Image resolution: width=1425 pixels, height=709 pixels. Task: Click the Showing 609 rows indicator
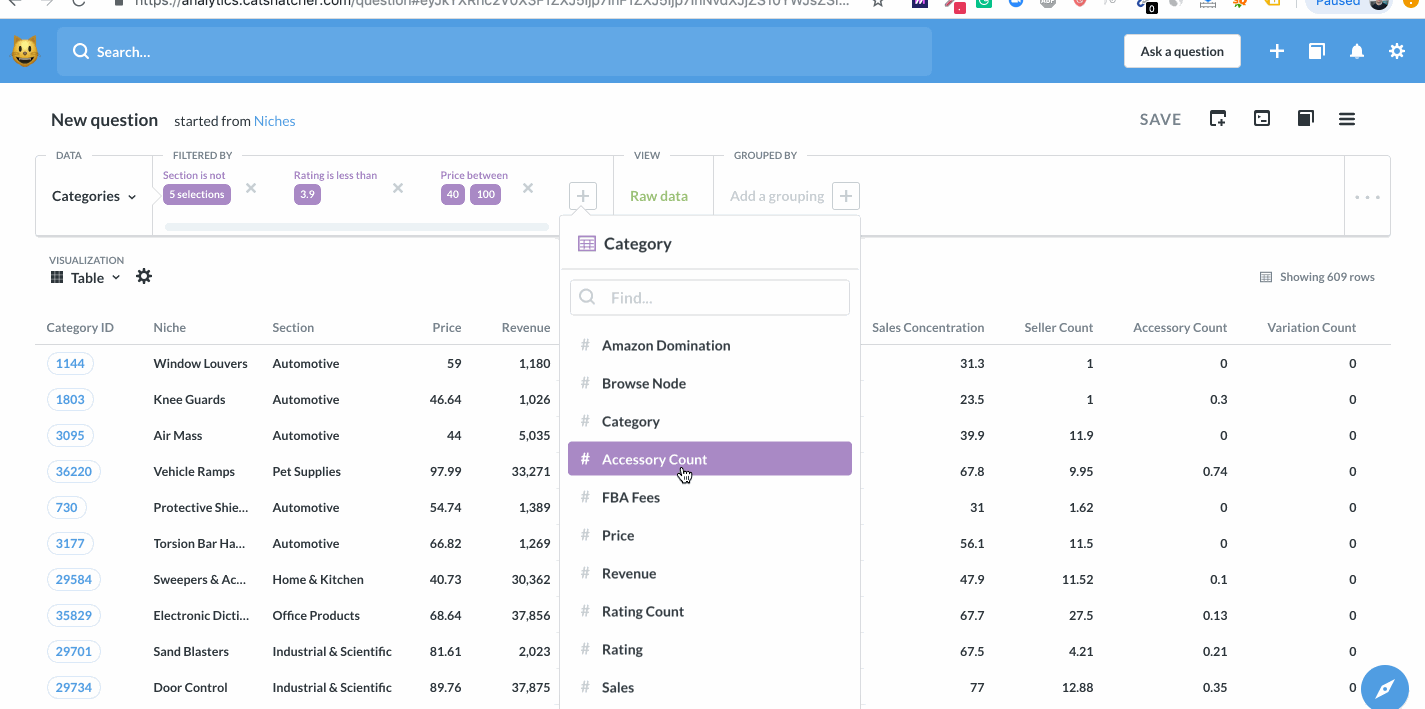click(1317, 277)
